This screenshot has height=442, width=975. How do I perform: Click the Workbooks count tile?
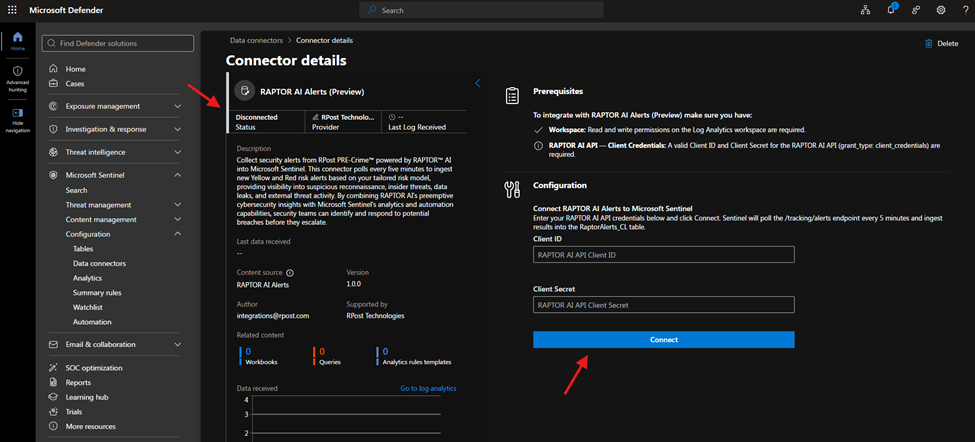(x=259, y=356)
